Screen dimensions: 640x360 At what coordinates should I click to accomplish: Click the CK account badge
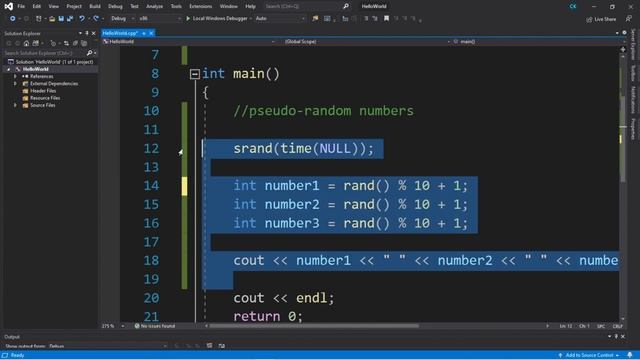[573, 7]
